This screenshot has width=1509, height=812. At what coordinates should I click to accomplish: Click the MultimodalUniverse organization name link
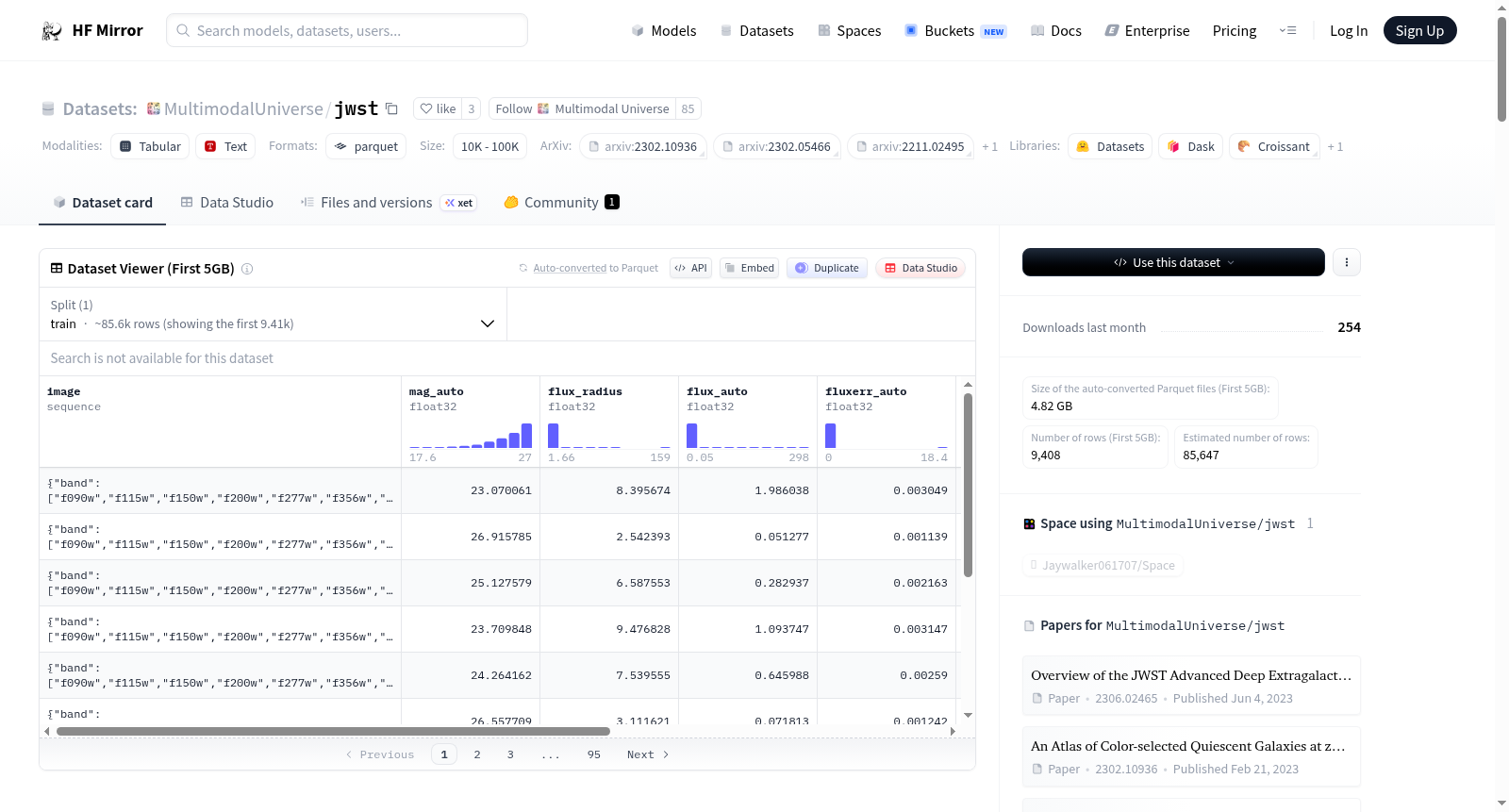pos(243,108)
